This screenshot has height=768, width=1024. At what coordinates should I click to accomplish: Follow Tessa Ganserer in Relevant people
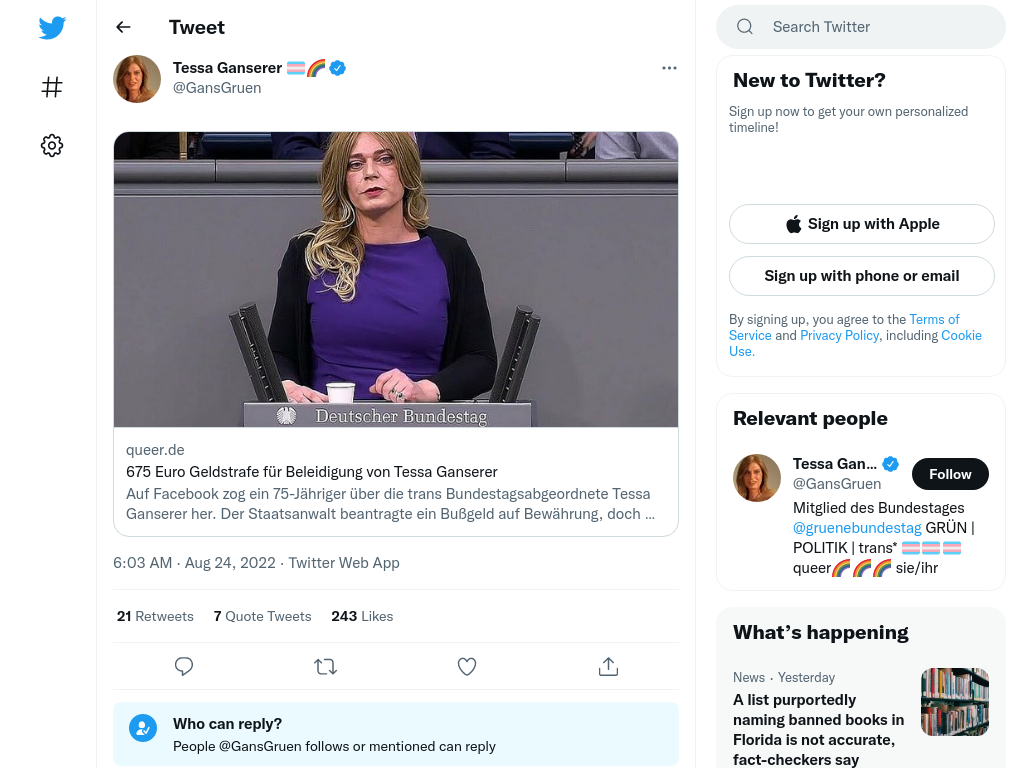point(950,474)
